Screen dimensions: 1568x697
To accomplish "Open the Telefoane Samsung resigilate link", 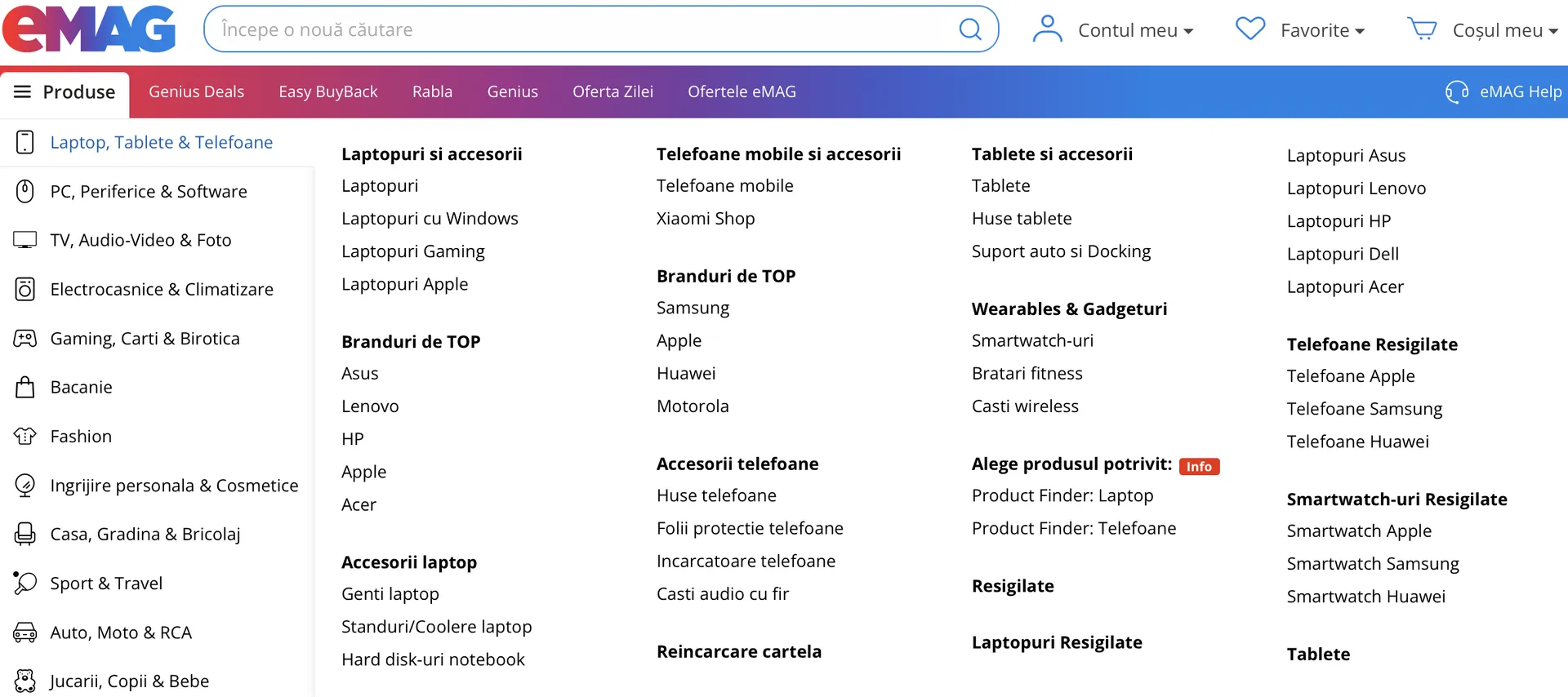I will pos(1365,409).
